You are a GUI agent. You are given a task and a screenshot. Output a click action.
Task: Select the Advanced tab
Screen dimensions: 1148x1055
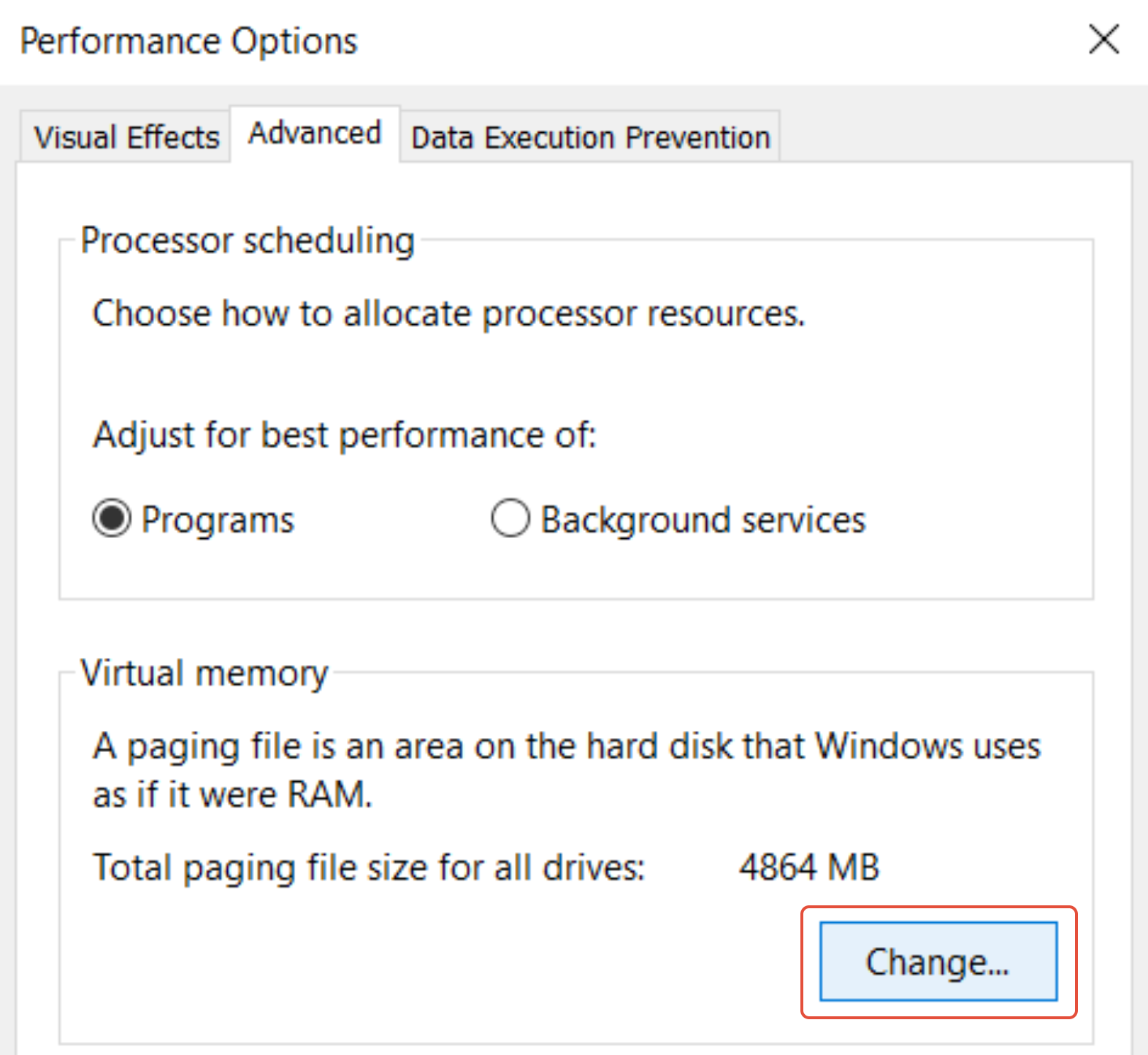tap(315, 134)
